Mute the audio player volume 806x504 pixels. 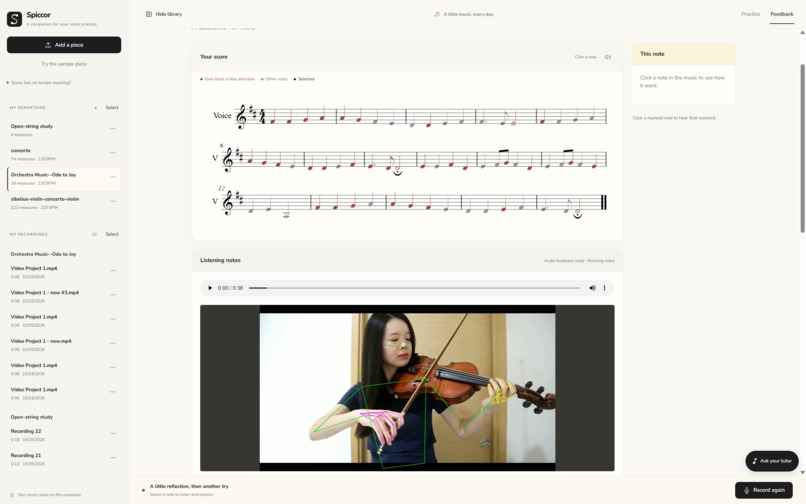tap(592, 288)
